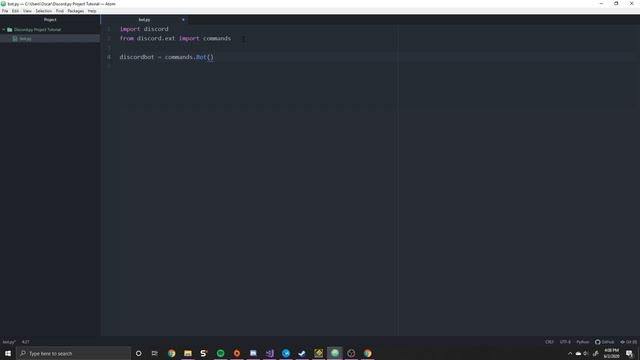Maximize or restore the Atom window

pyautogui.click(x=616, y=4)
